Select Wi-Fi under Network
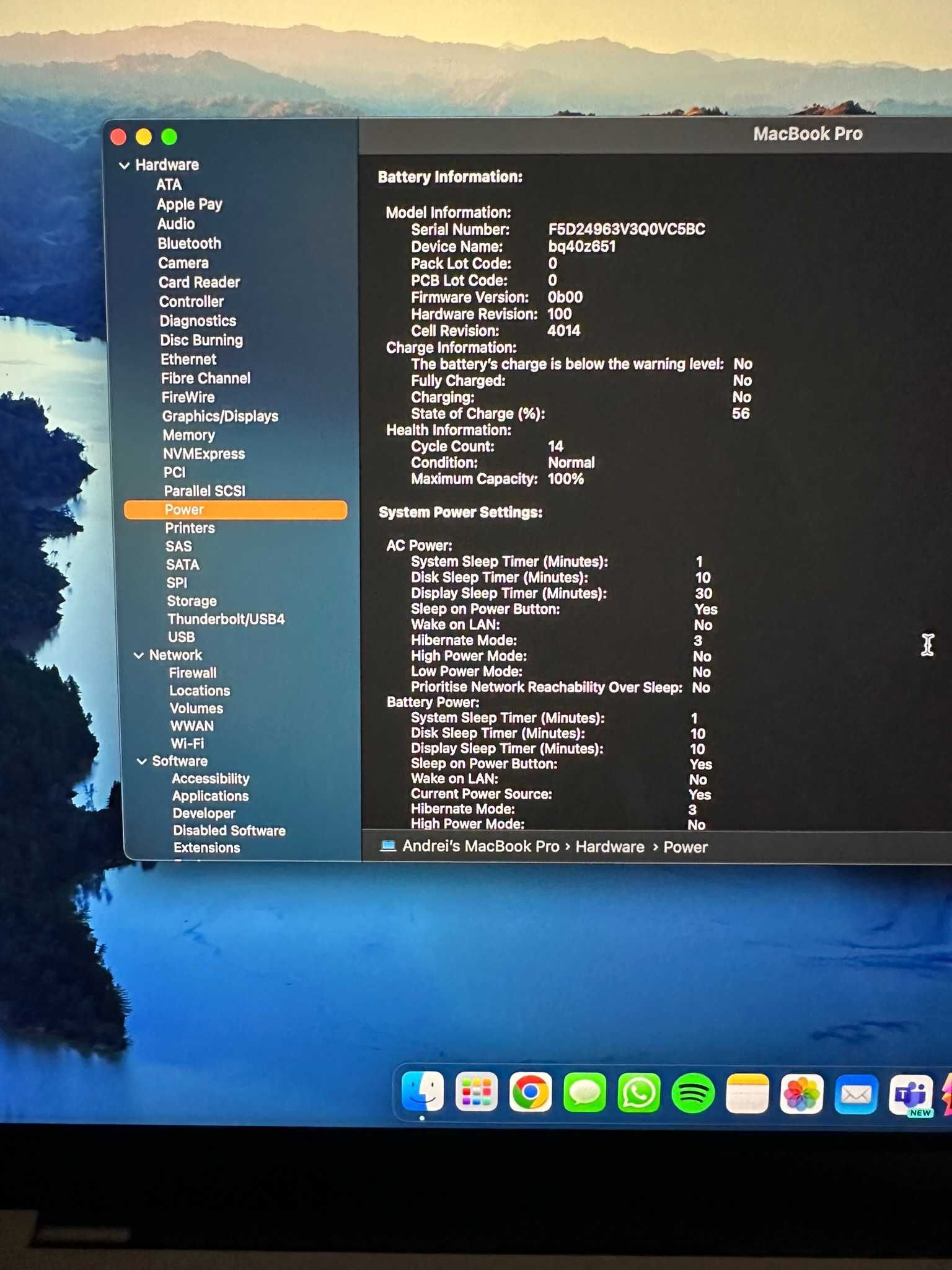The image size is (952, 1270). pyautogui.click(x=187, y=744)
